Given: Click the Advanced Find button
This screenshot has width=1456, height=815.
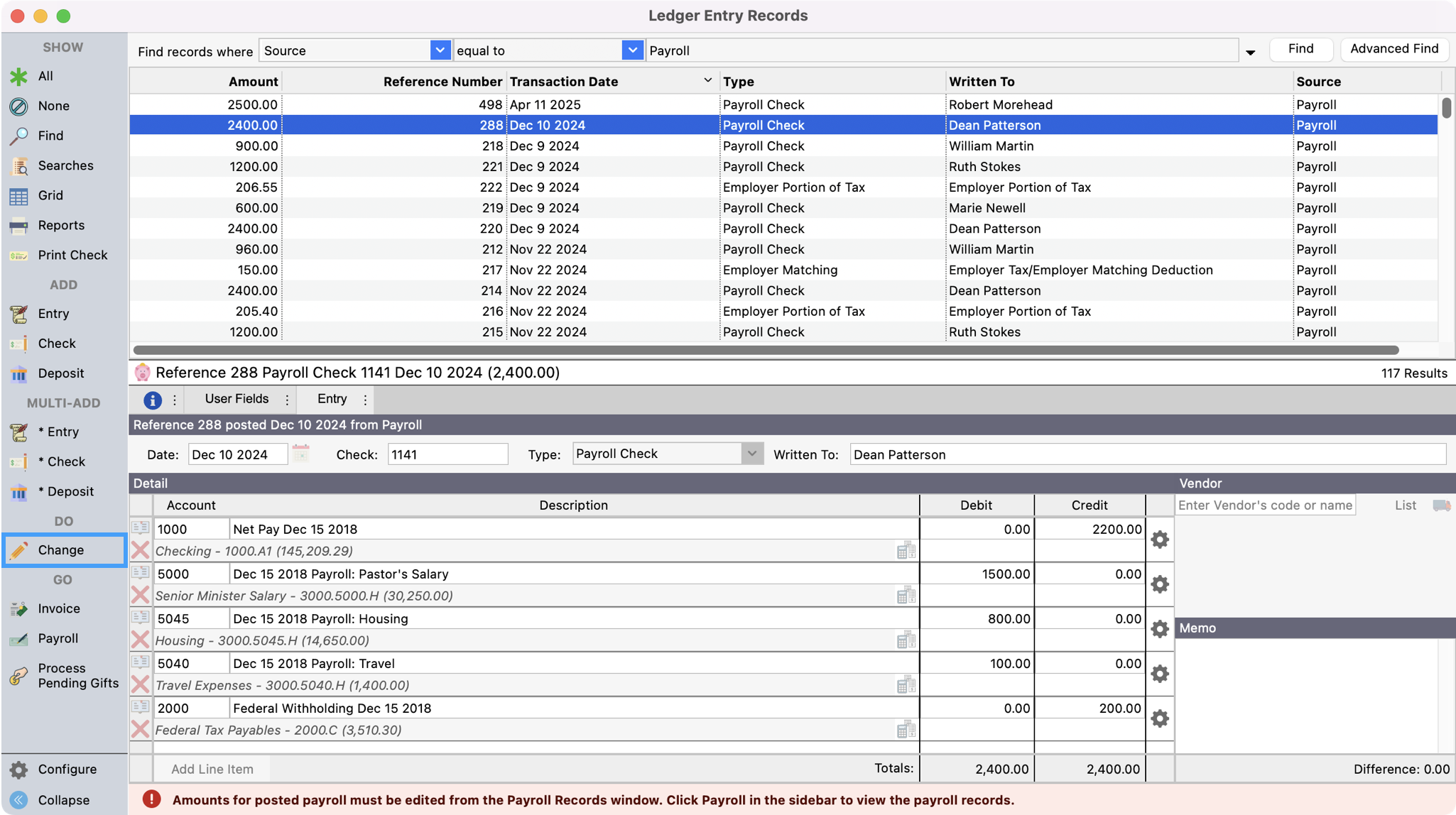Looking at the screenshot, I should [1393, 49].
